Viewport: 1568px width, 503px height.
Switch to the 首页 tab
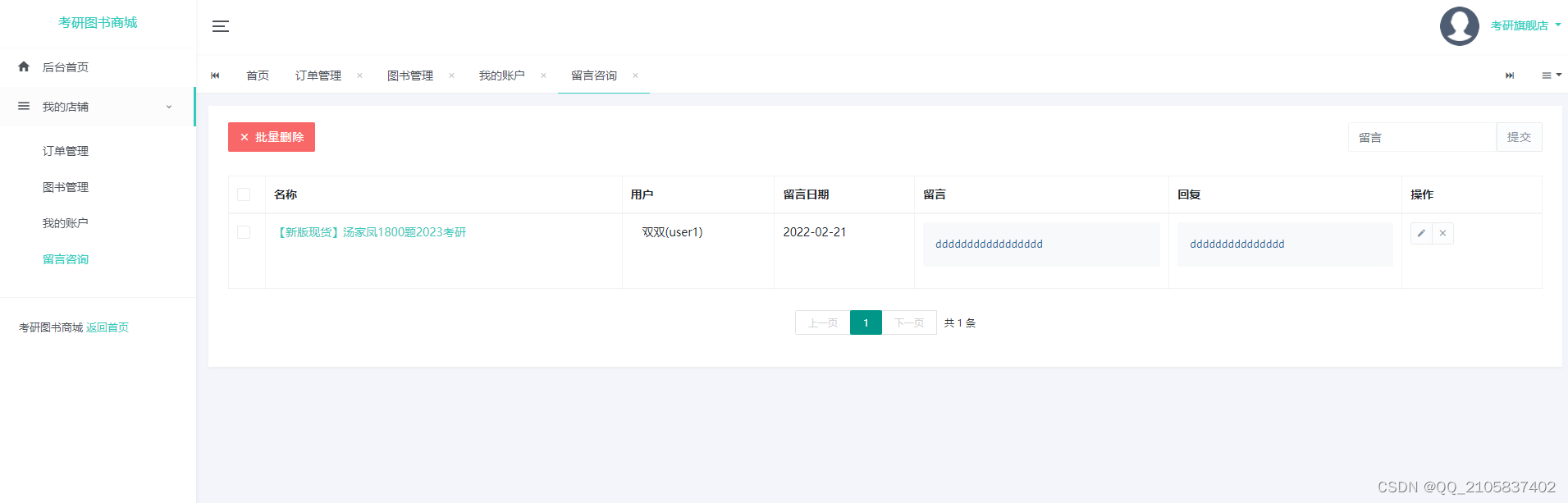258,75
